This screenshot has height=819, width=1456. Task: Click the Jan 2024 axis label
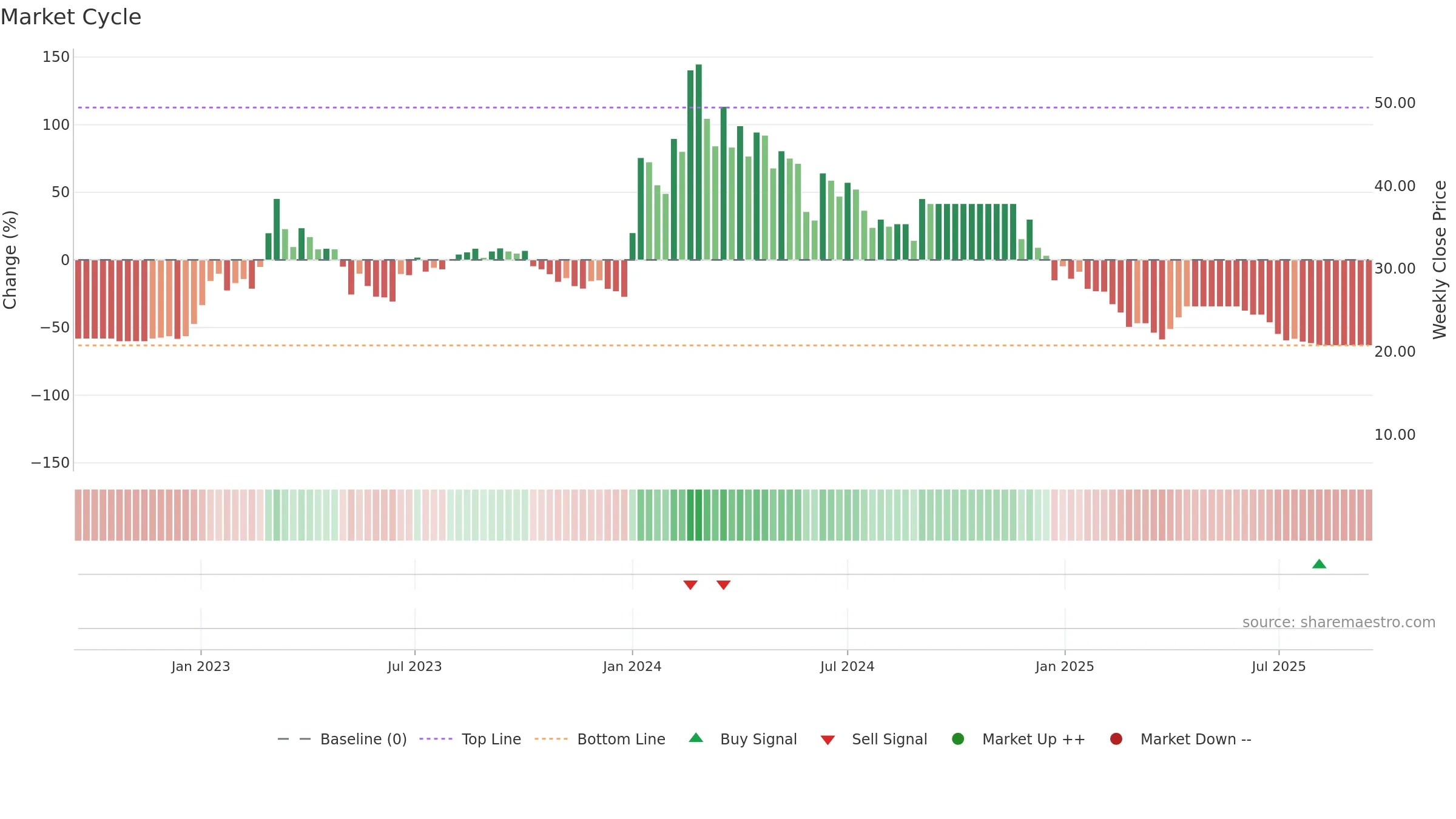pyautogui.click(x=632, y=667)
